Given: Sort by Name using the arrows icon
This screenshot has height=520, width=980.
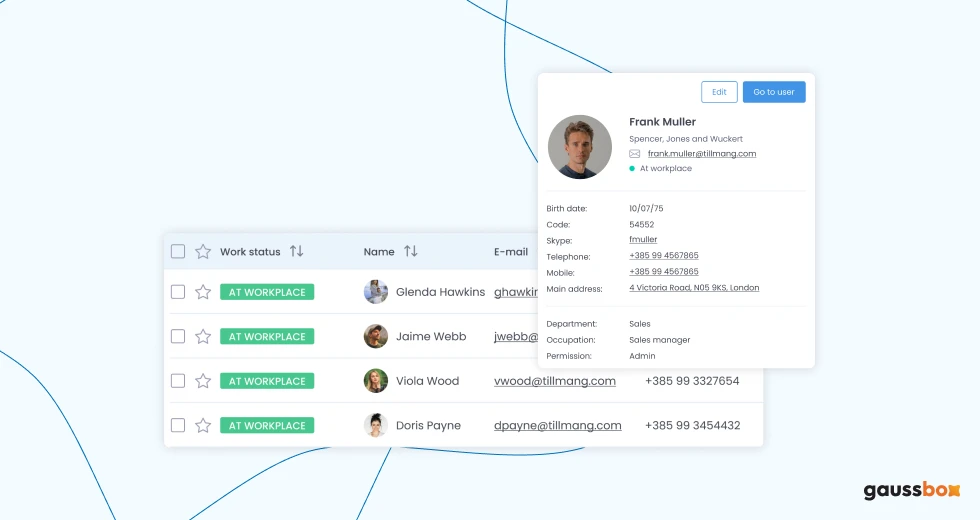Looking at the screenshot, I should pos(411,252).
